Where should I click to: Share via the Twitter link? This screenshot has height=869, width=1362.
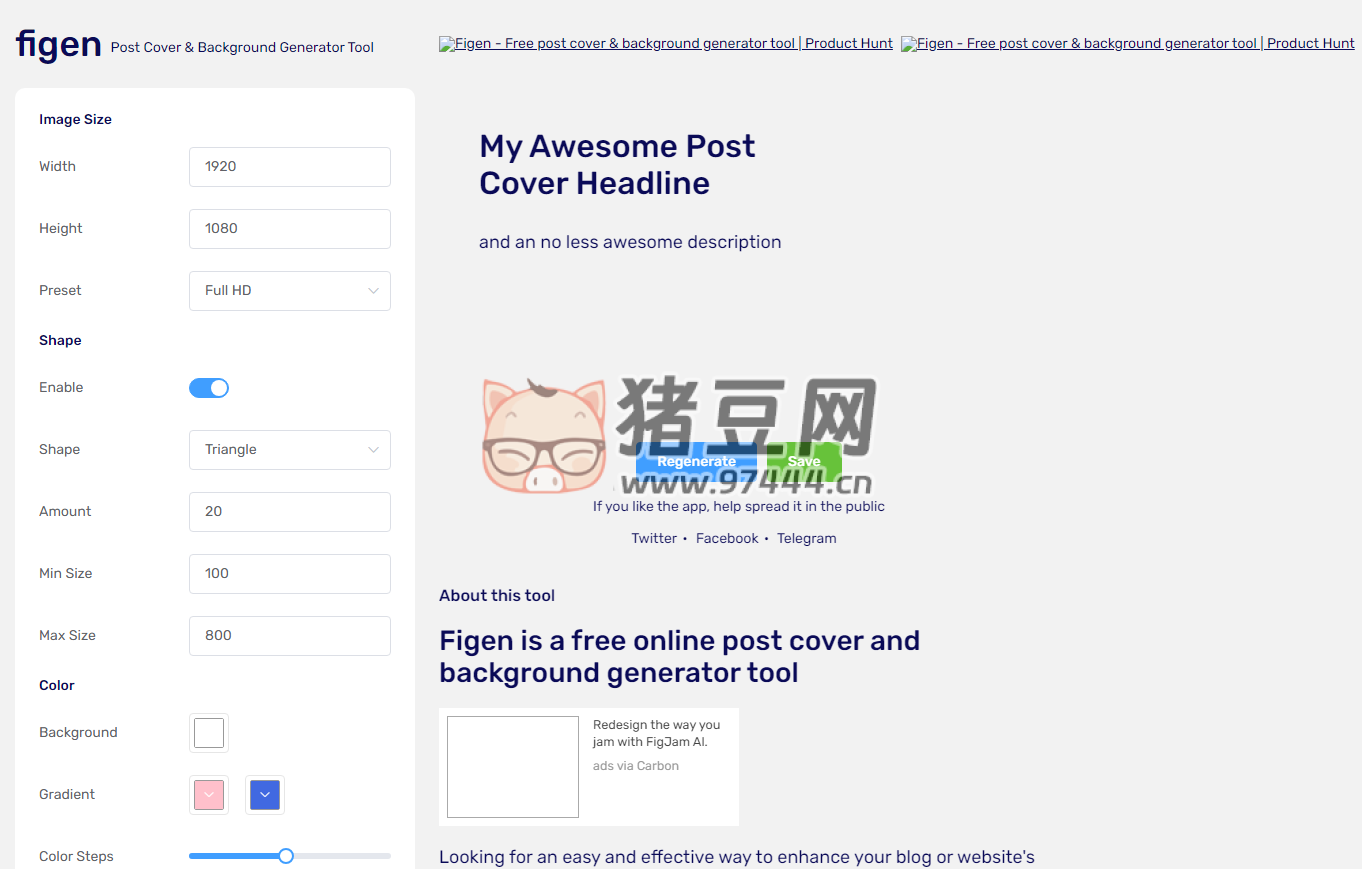pos(654,538)
